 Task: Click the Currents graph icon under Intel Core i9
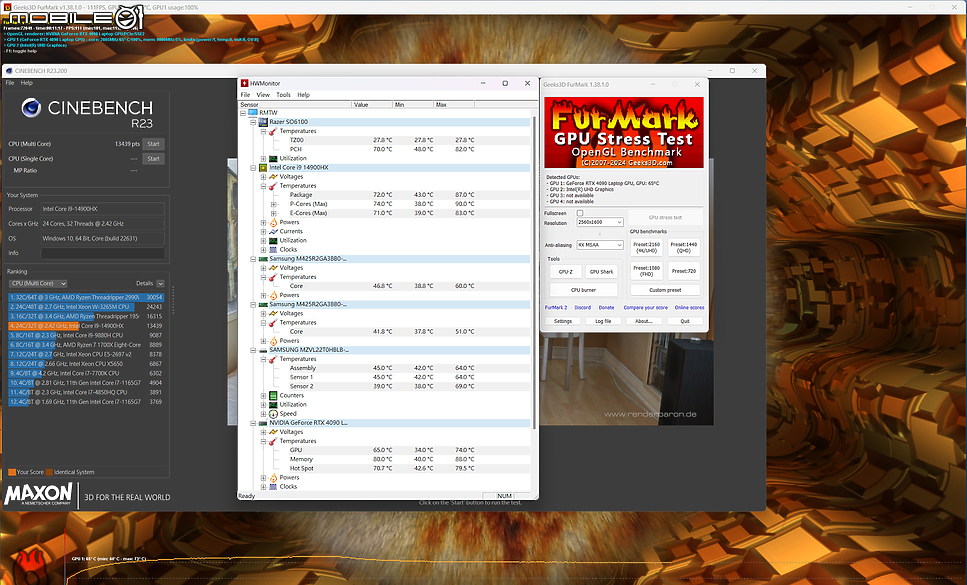tap(273, 231)
